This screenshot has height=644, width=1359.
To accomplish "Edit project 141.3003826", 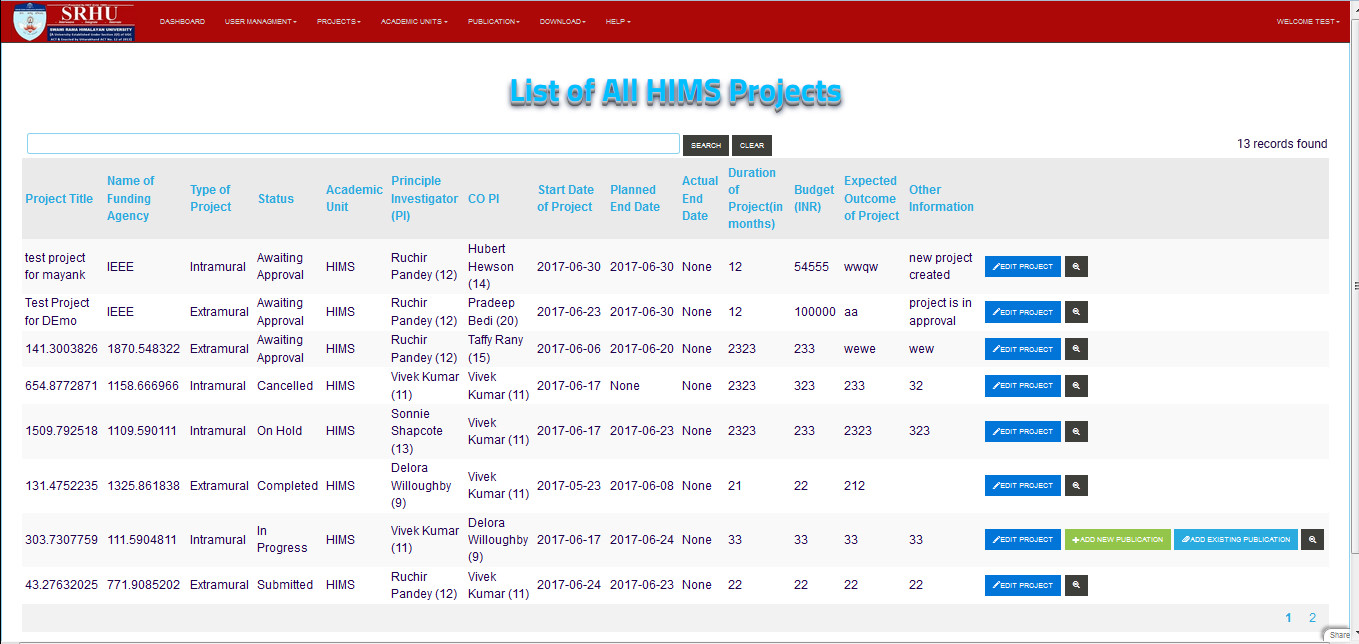I will pyautogui.click(x=1023, y=349).
